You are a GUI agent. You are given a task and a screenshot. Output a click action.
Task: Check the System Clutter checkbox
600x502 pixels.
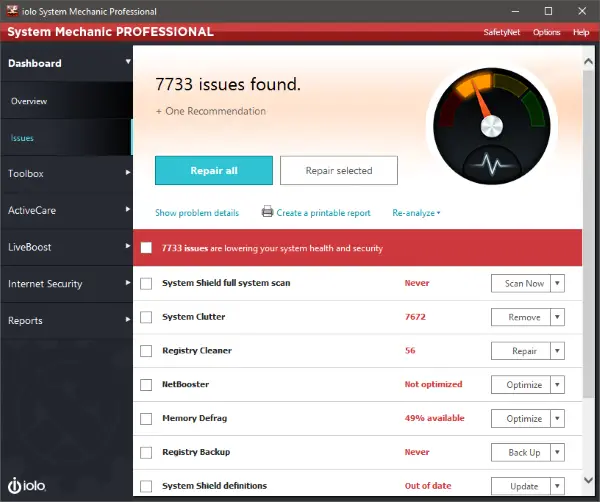[x=146, y=317]
